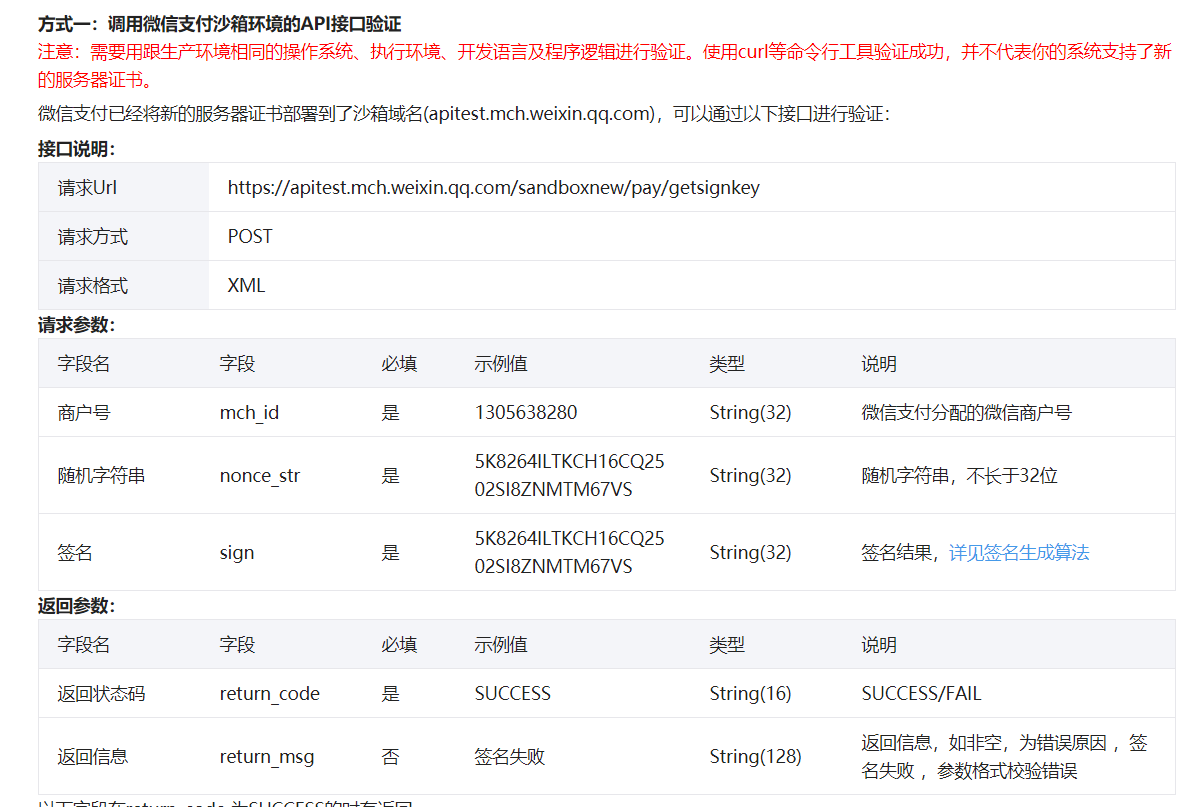Click the nonce_str field name

[x=260, y=476]
